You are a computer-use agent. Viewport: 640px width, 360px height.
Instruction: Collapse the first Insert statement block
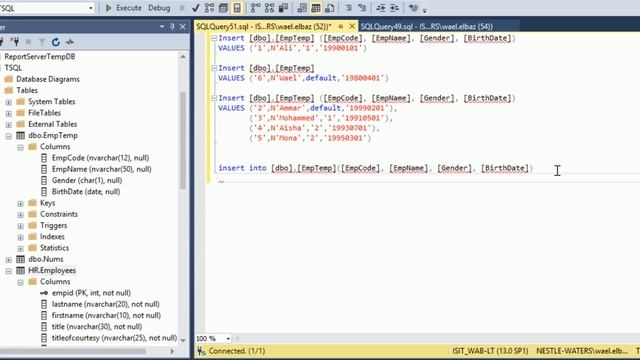pos(214,38)
